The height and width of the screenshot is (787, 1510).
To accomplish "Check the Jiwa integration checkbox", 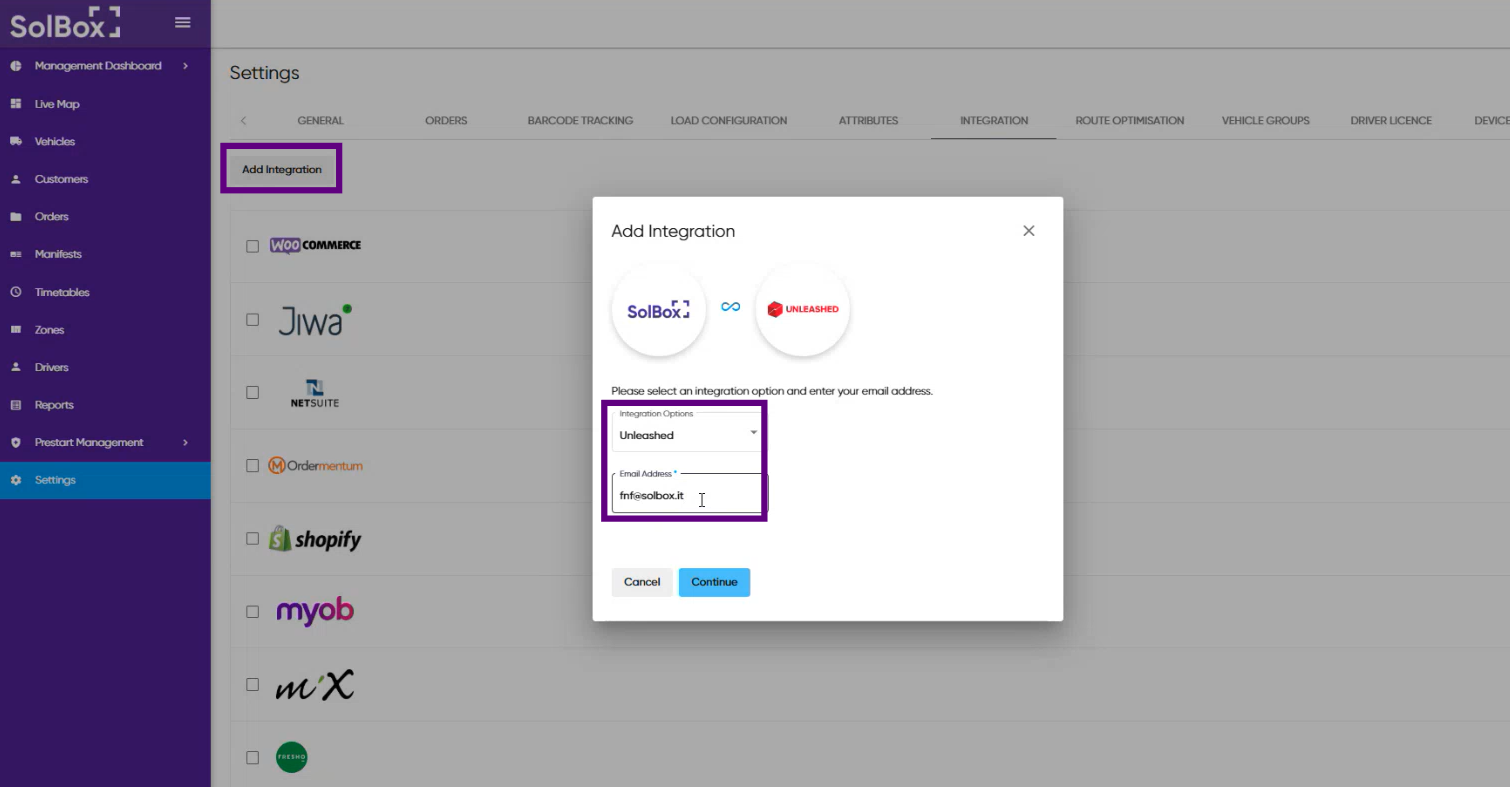I will (x=252, y=320).
